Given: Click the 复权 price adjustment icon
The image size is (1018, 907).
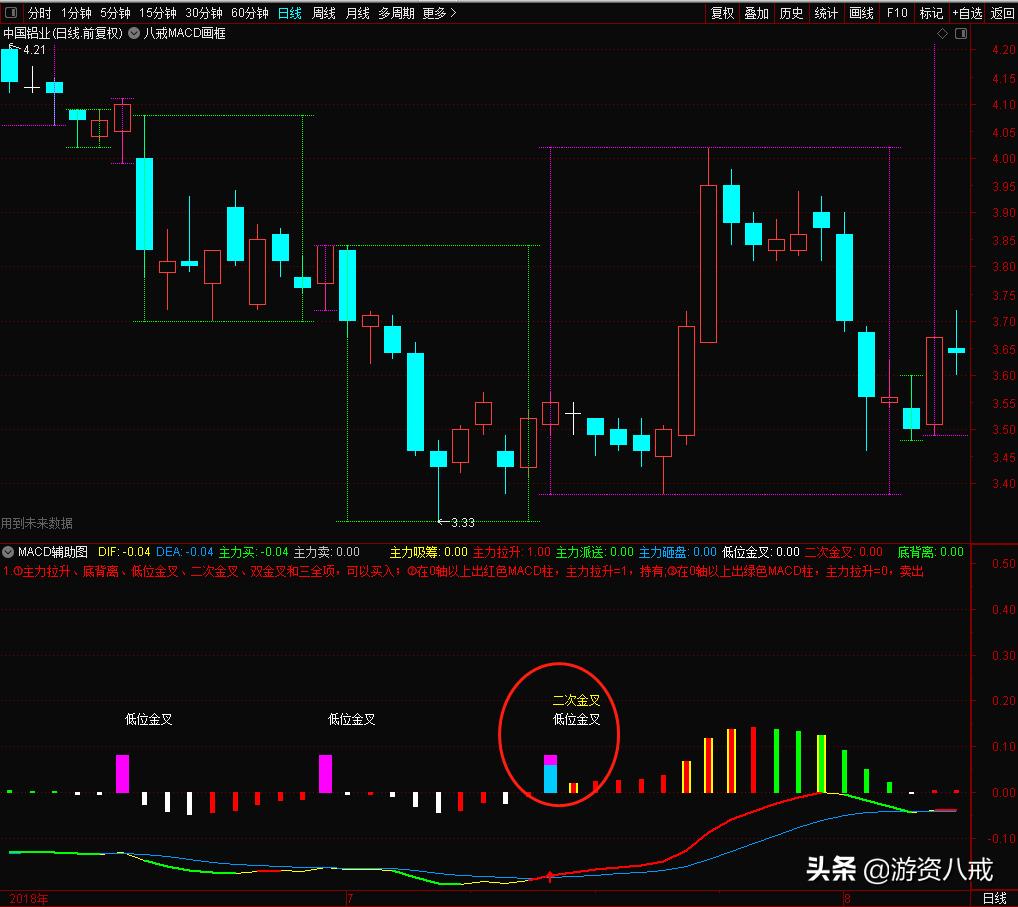Looking at the screenshot, I should pos(722,13).
